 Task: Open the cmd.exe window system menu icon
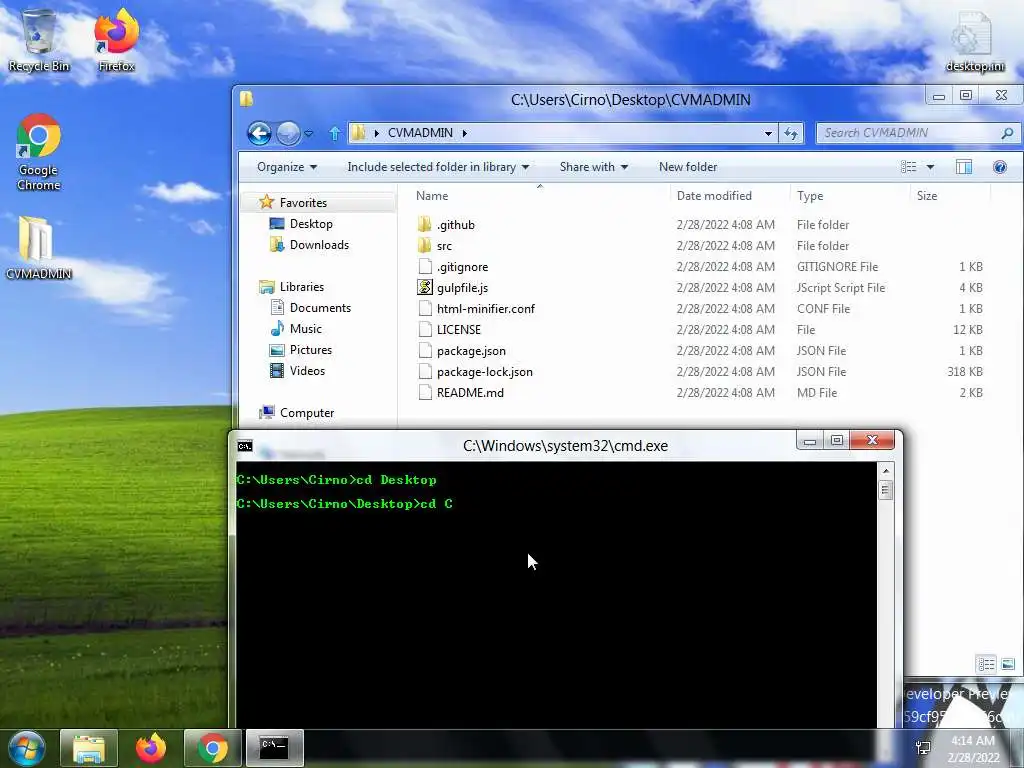click(x=245, y=446)
